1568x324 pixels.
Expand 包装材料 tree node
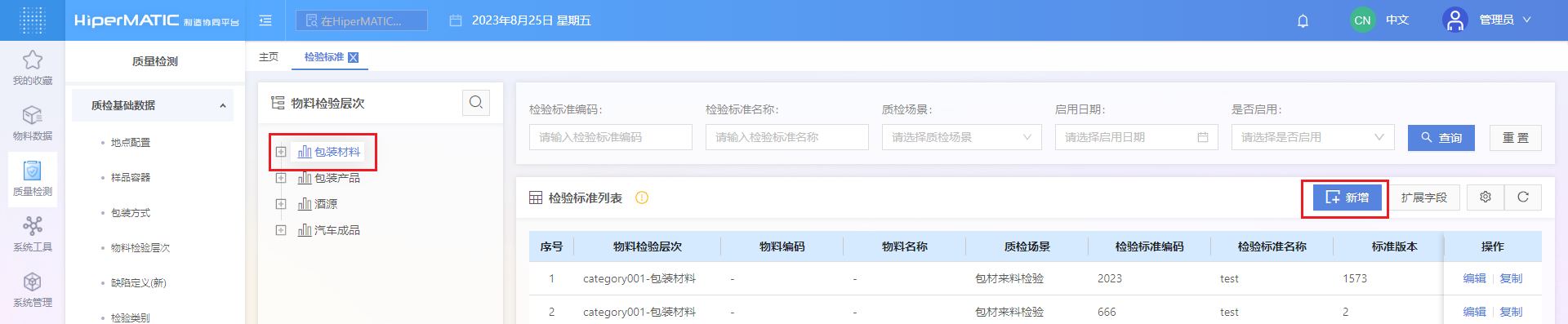(x=281, y=152)
